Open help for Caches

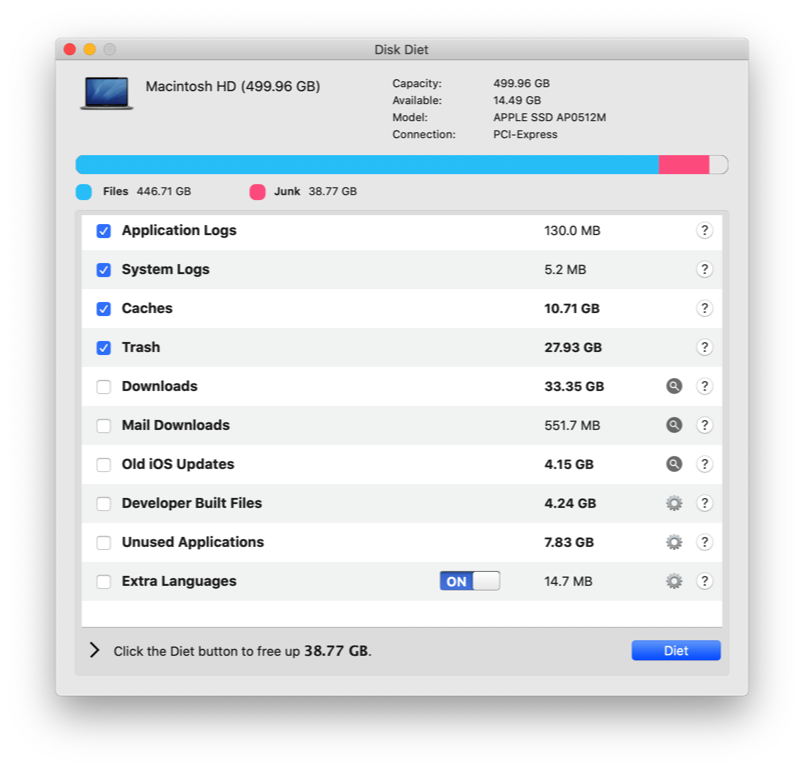[705, 309]
